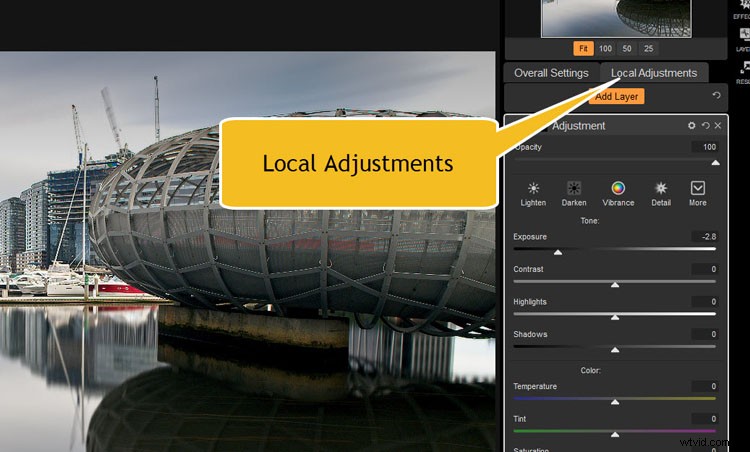Click the Temperature value field
Image resolution: width=750 pixels, height=452 pixels.
click(705, 386)
